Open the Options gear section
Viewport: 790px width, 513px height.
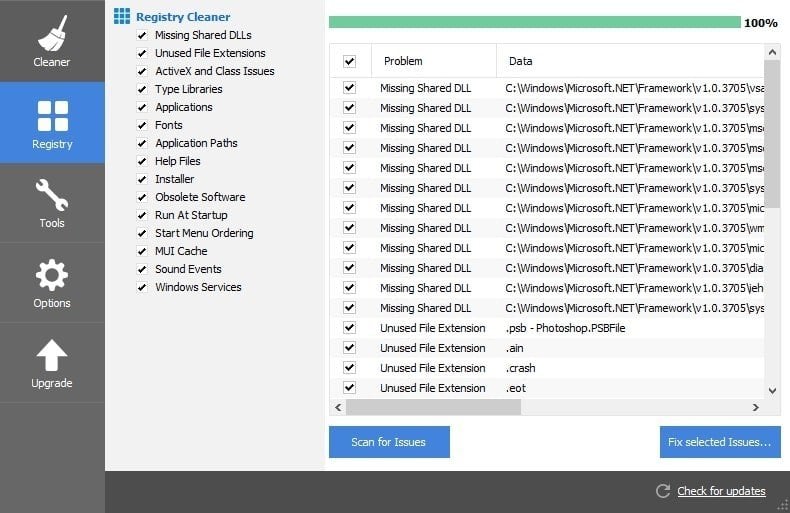tap(52, 283)
